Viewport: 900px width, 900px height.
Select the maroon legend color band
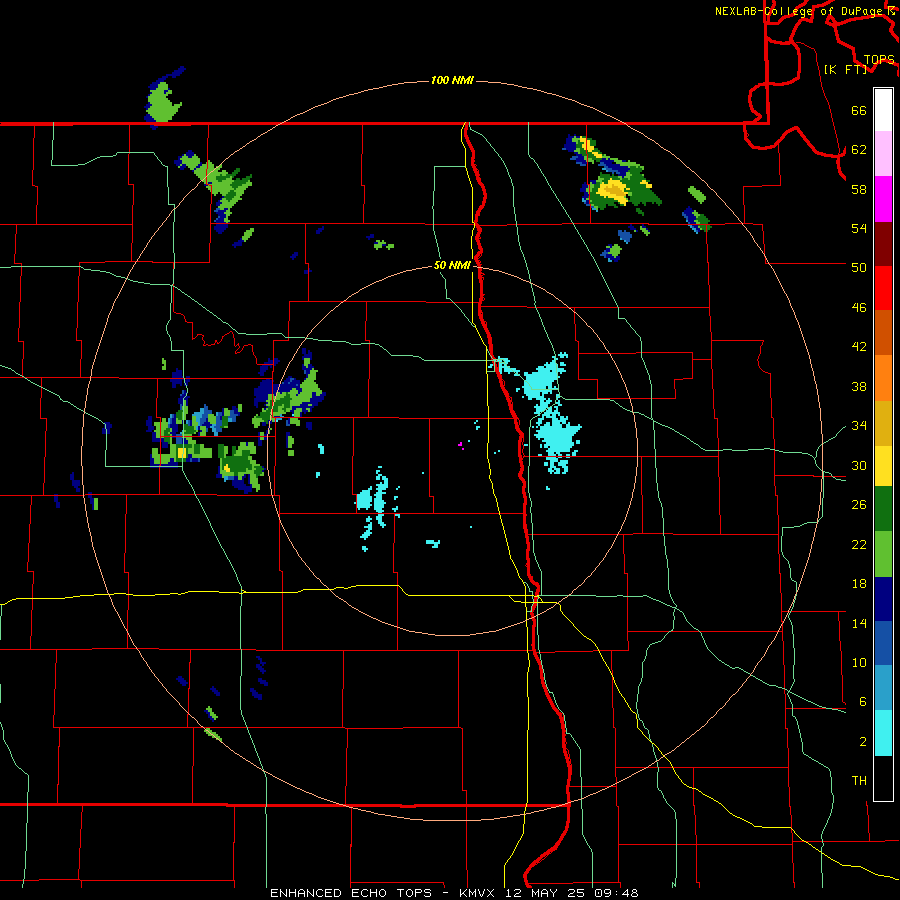[x=883, y=243]
